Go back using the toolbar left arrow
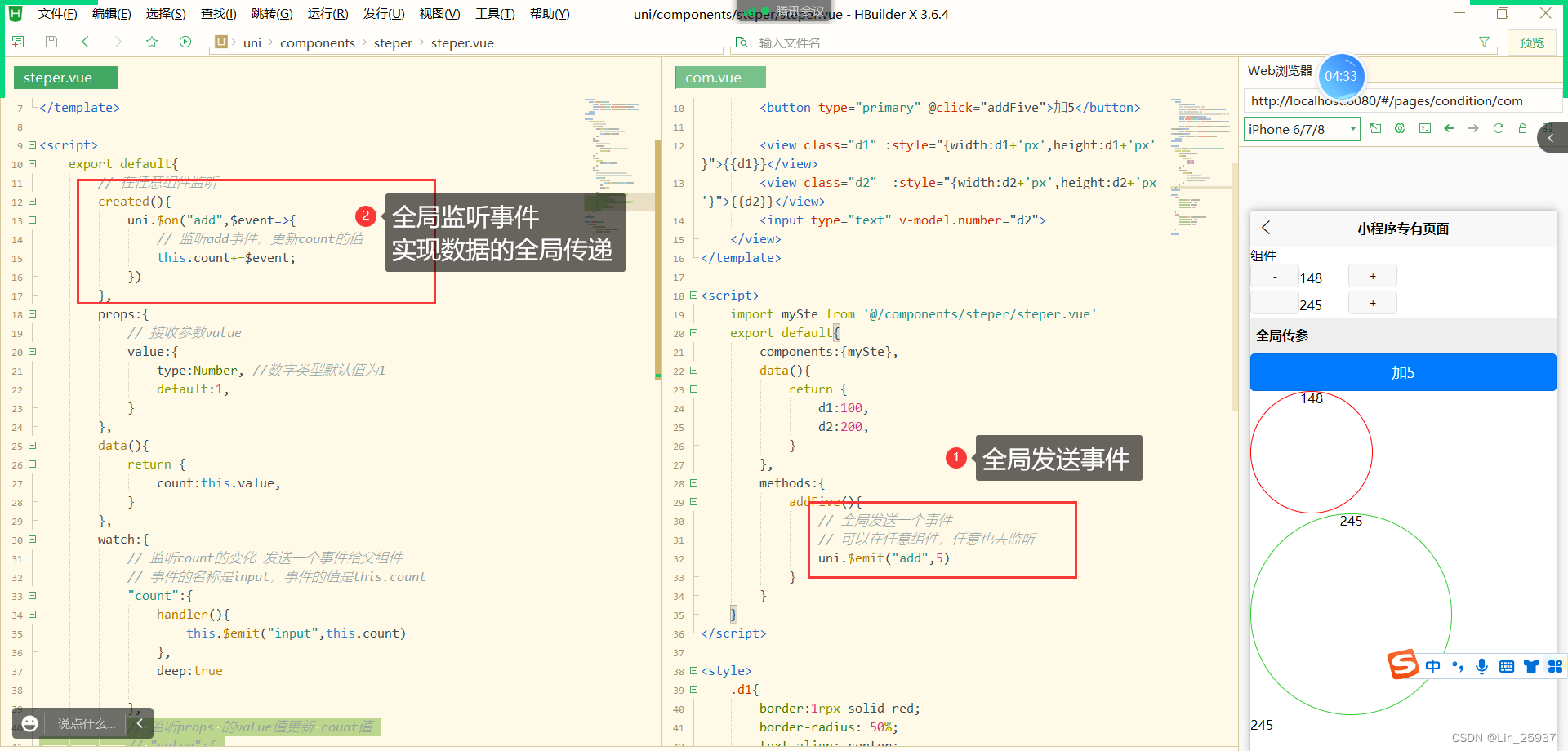Viewport: 1568px width, 751px height. [85, 42]
